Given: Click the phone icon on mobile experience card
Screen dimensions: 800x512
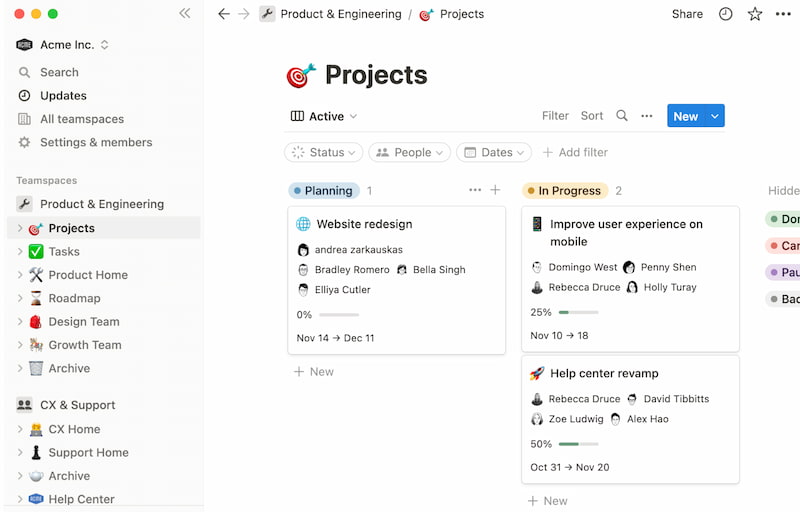Looking at the screenshot, I should 537,224.
